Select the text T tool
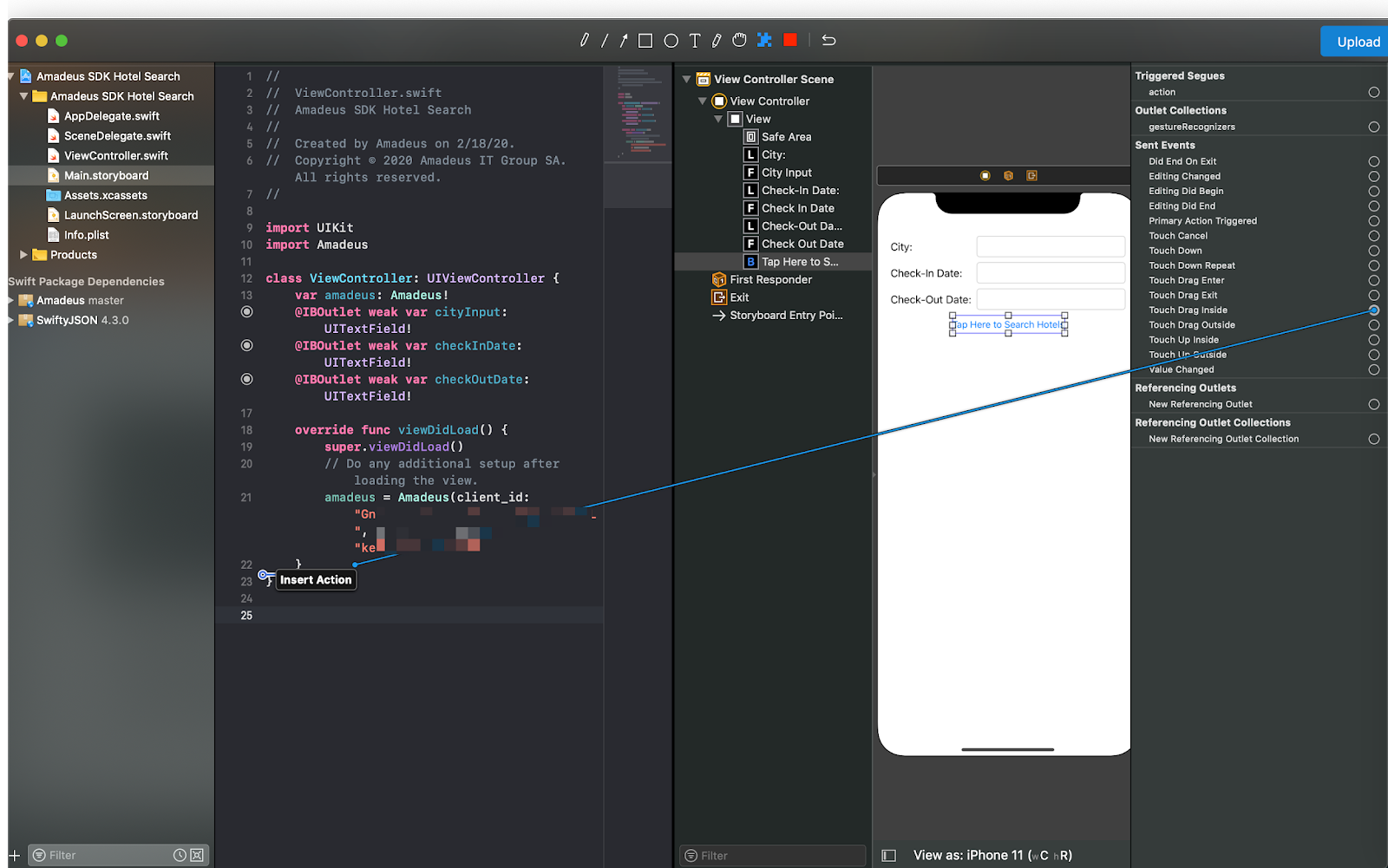 [x=695, y=41]
